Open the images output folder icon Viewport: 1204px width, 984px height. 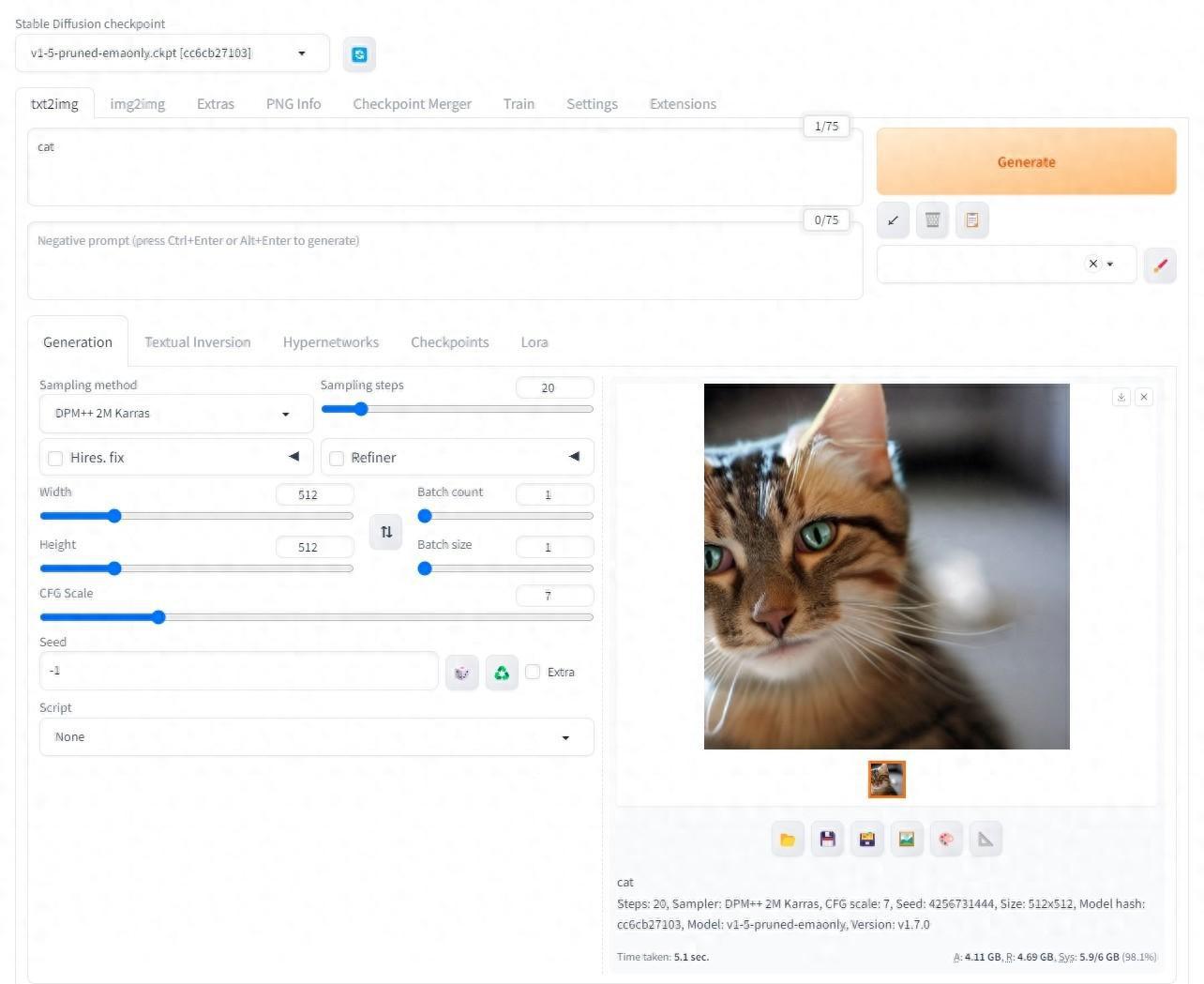(x=788, y=840)
